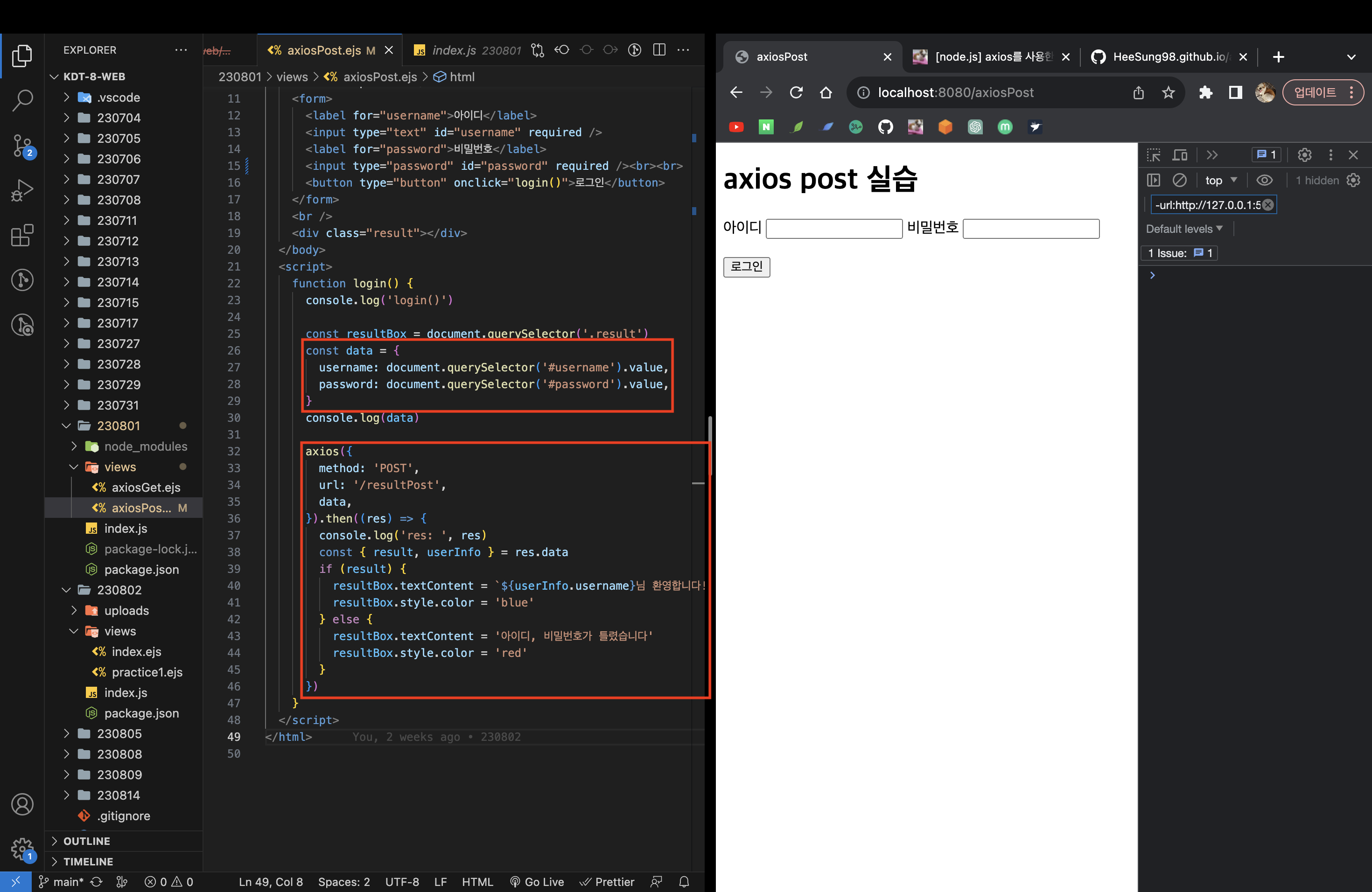Select the axiosPost.ejs editor tab
Viewport: 1372px width, 892px height.
[x=330, y=50]
